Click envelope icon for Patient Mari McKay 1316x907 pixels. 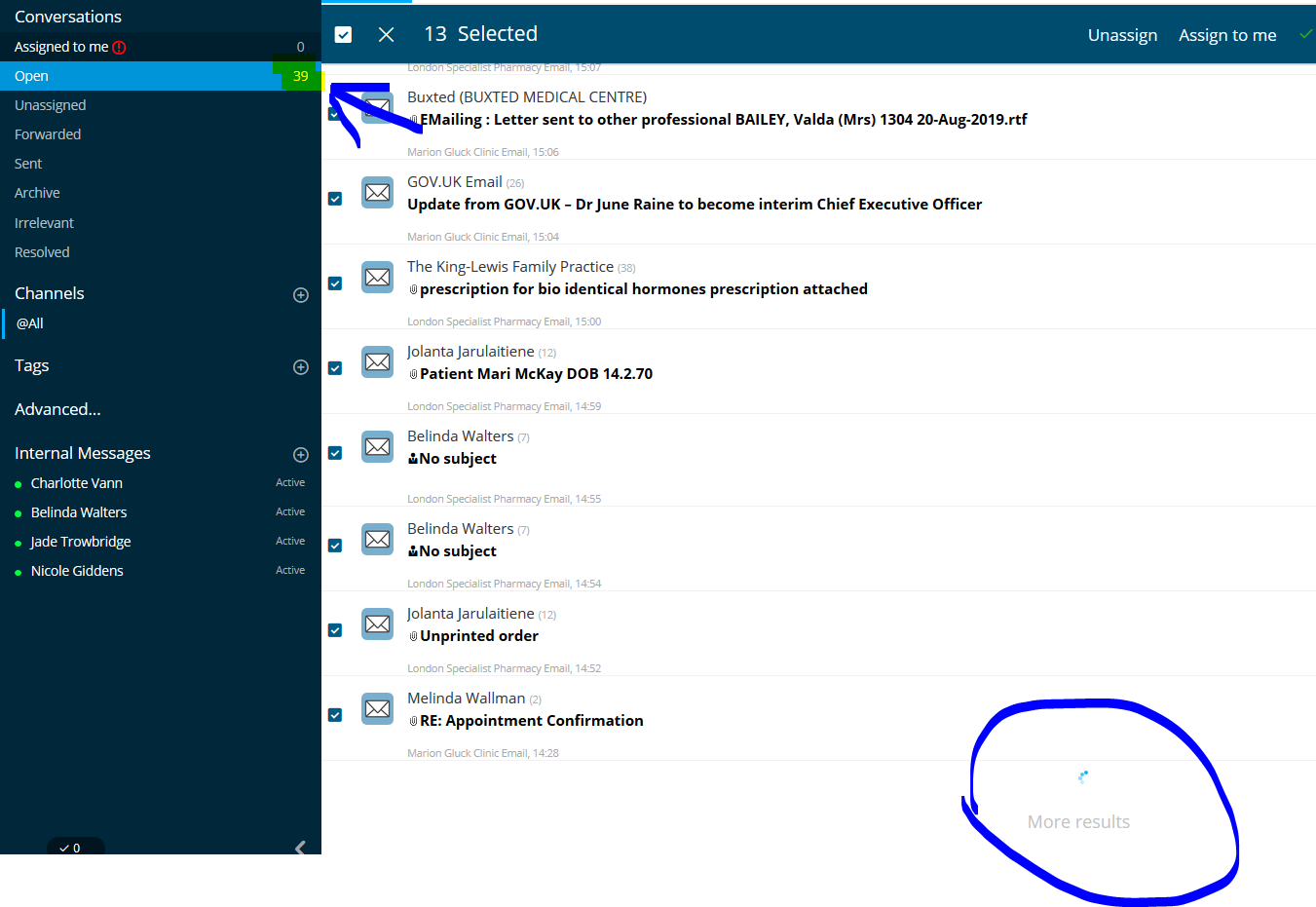click(378, 362)
